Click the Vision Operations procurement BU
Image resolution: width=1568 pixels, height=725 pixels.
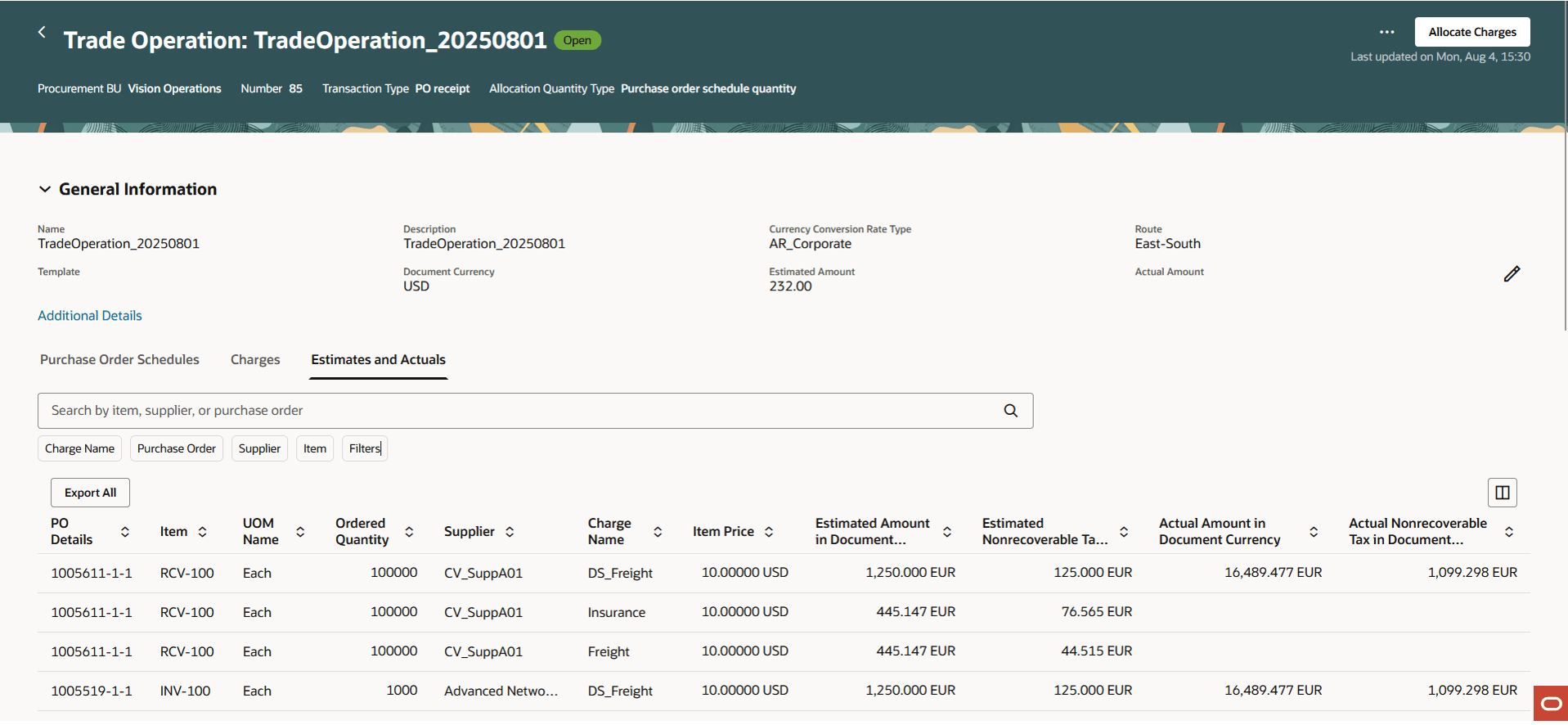[174, 88]
